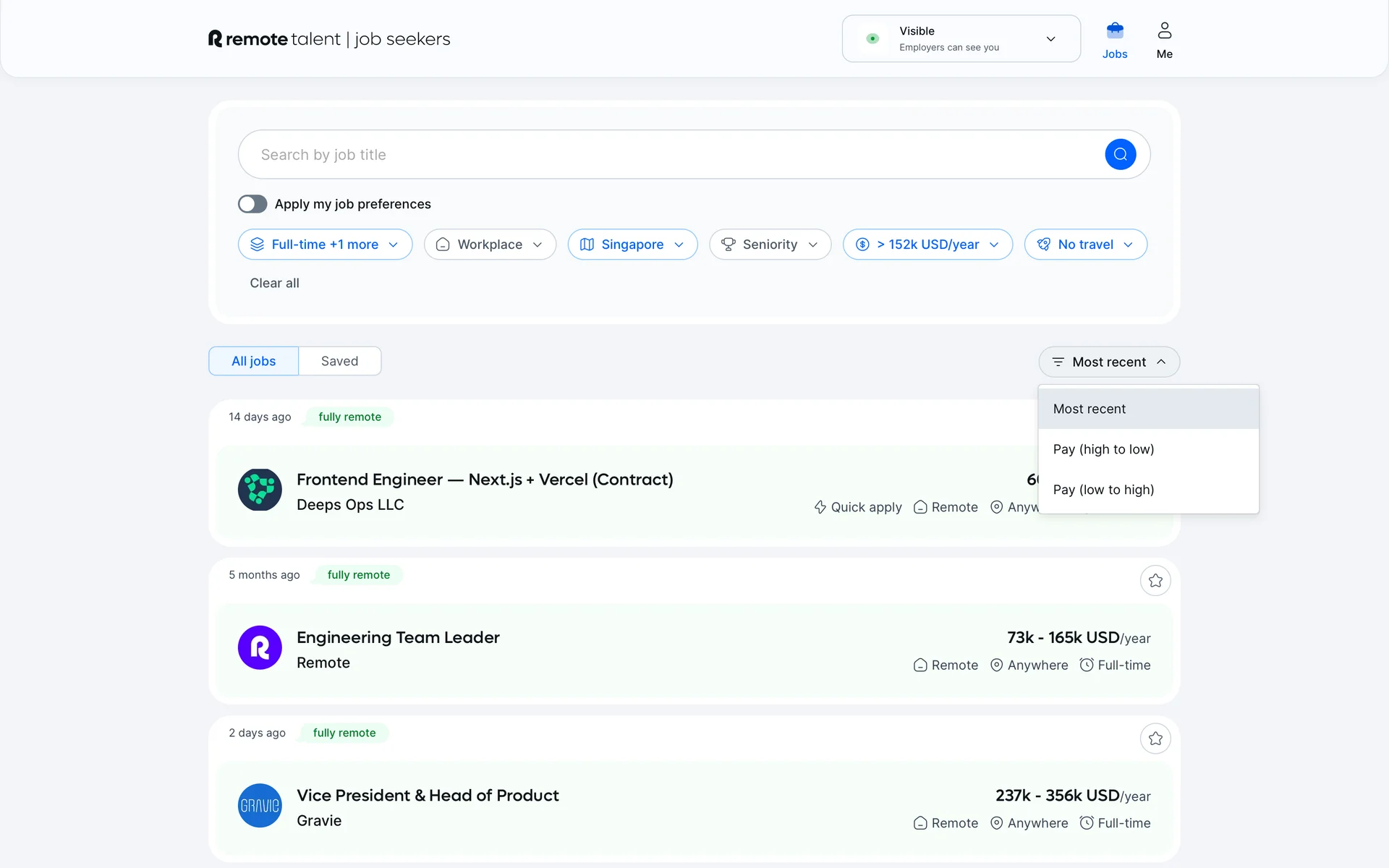1389x868 pixels.
Task: Save the Engineering Team Leader job with star
Action: 1155,581
